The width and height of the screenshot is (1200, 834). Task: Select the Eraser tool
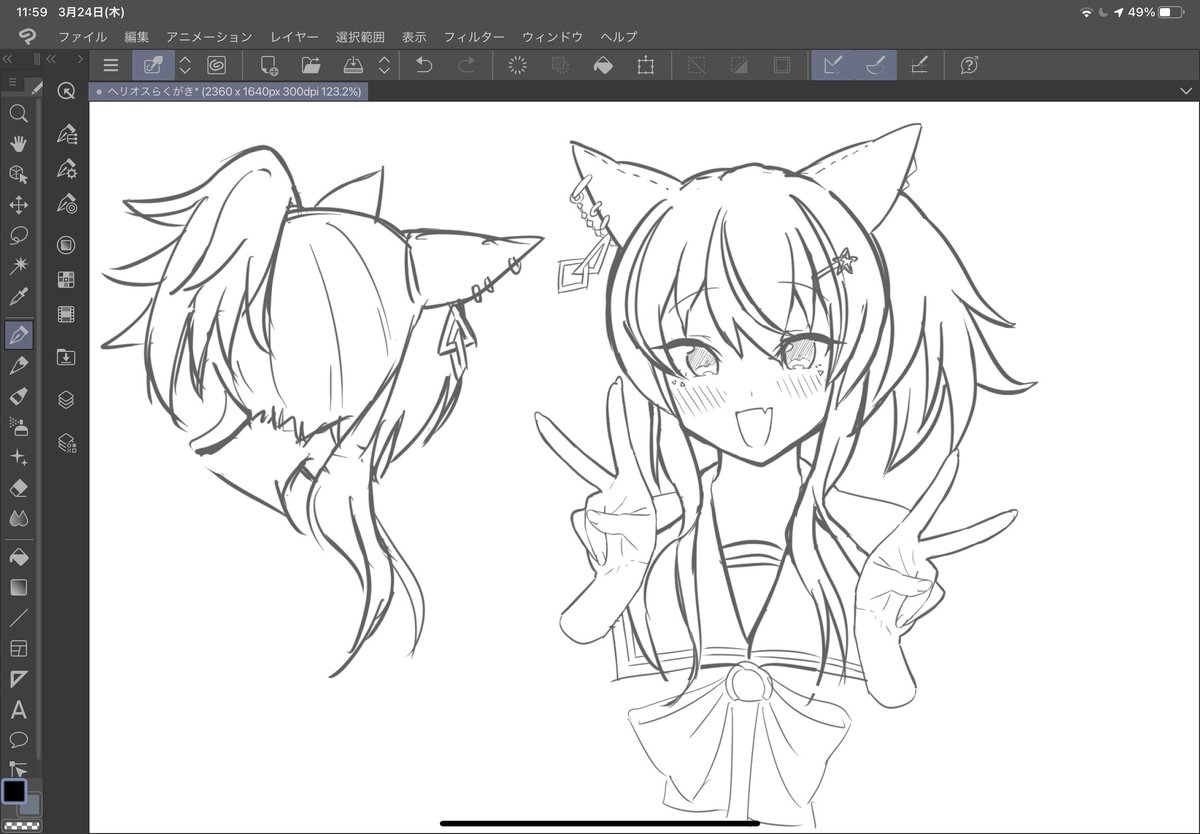point(18,488)
